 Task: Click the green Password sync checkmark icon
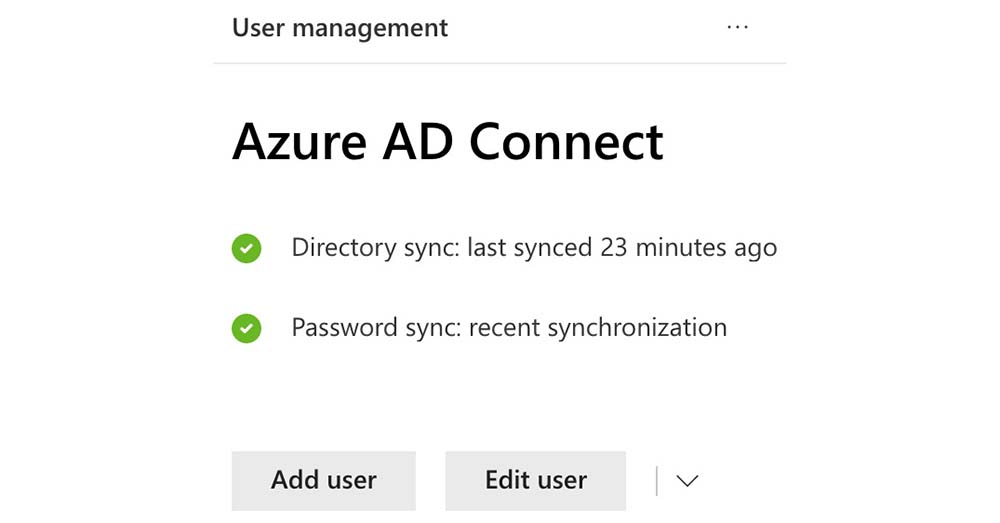click(246, 328)
